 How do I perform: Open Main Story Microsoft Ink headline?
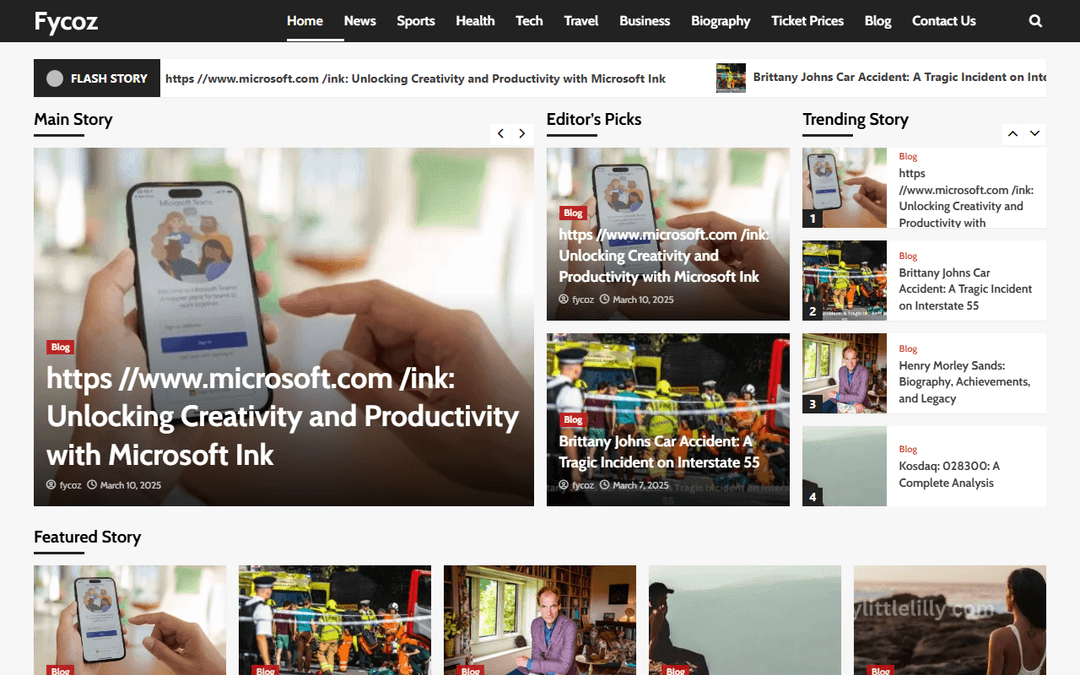(282, 417)
